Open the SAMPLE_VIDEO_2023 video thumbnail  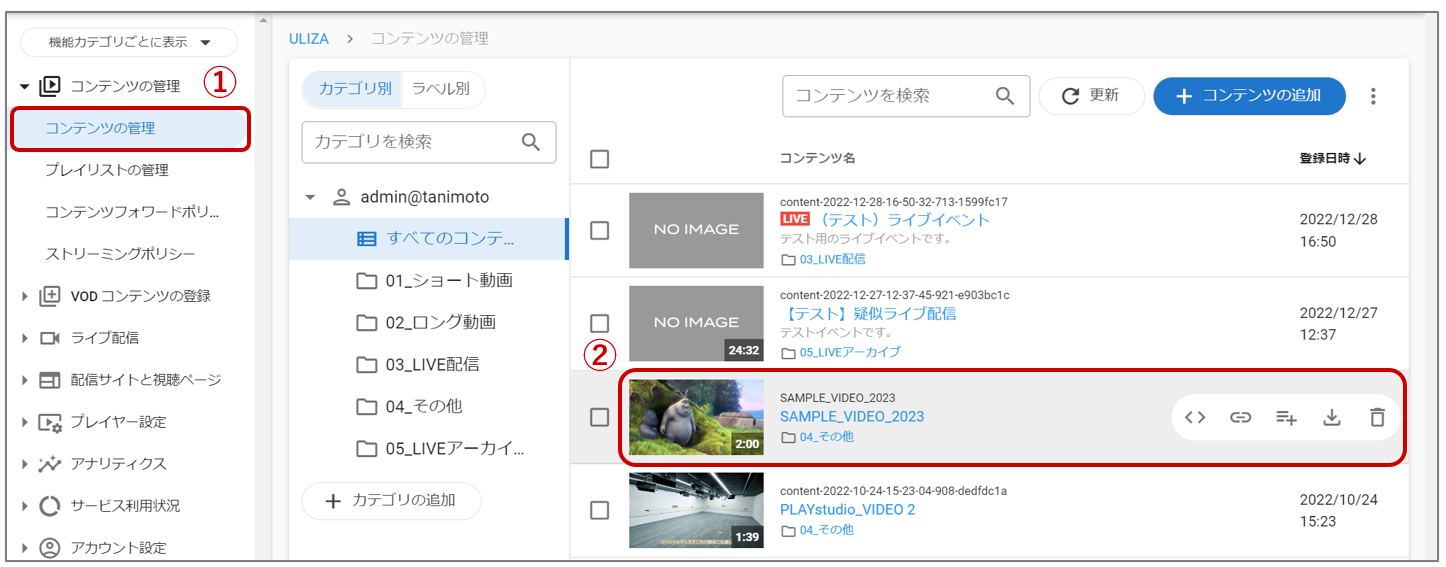(x=696, y=417)
